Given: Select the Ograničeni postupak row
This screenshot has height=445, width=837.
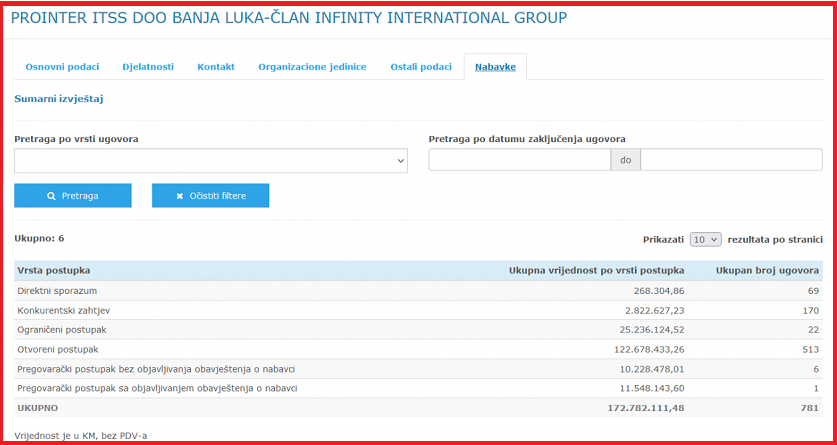Looking at the screenshot, I should [x=418, y=330].
